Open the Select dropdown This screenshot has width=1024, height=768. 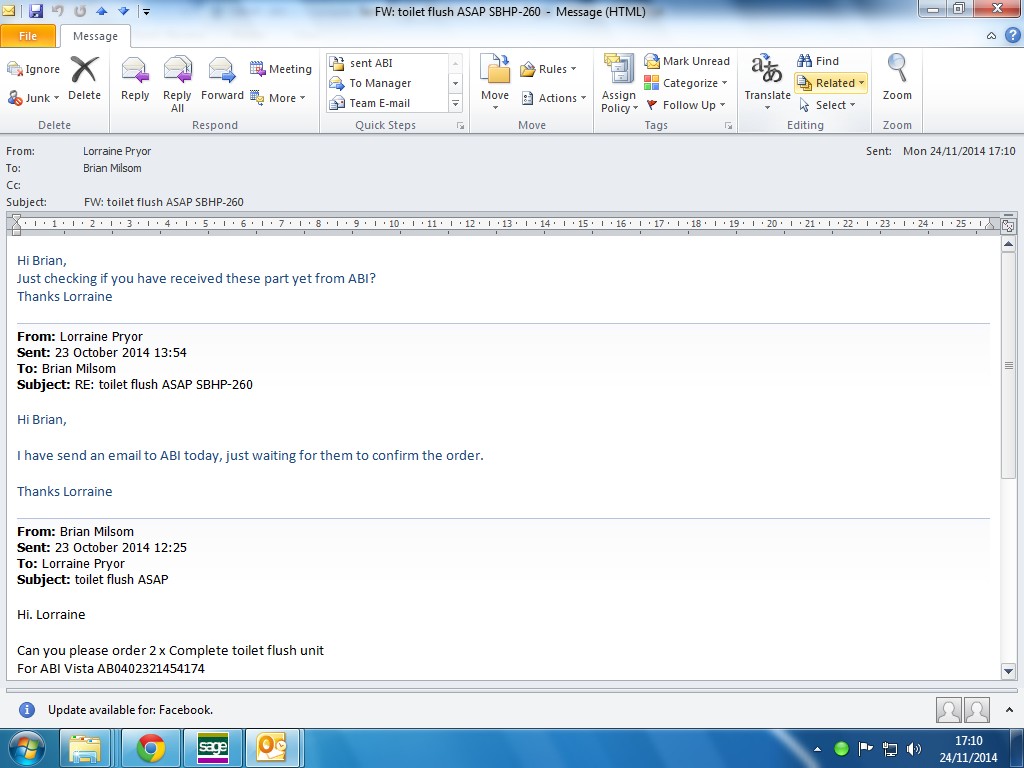pyautogui.click(x=827, y=105)
